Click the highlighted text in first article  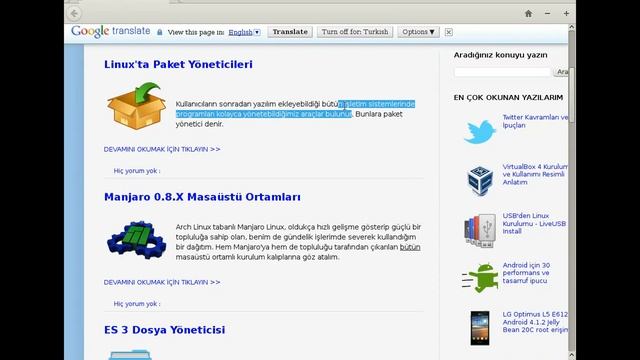[295, 109]
